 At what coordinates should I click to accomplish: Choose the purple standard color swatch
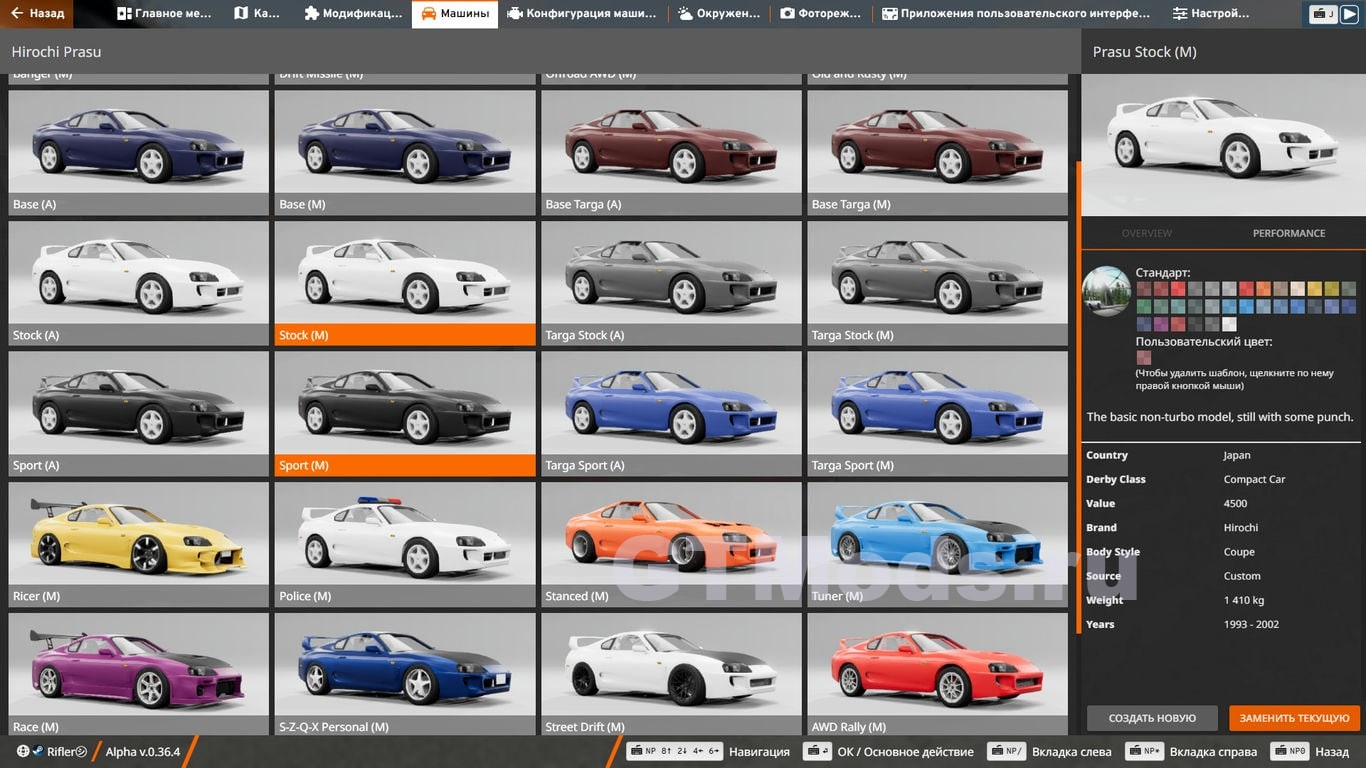(x=1161, y=324)
